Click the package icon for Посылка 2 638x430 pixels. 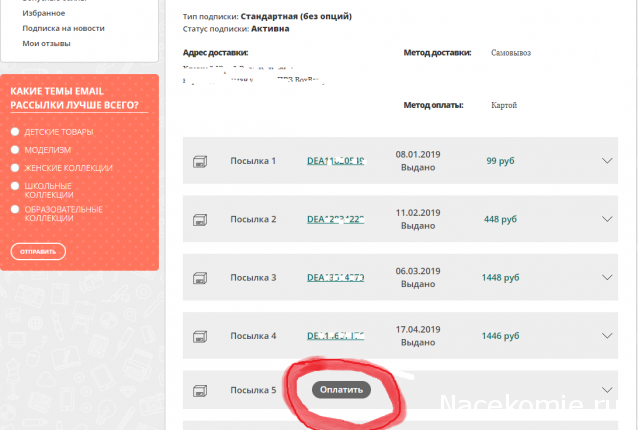[x=199, y=219]
